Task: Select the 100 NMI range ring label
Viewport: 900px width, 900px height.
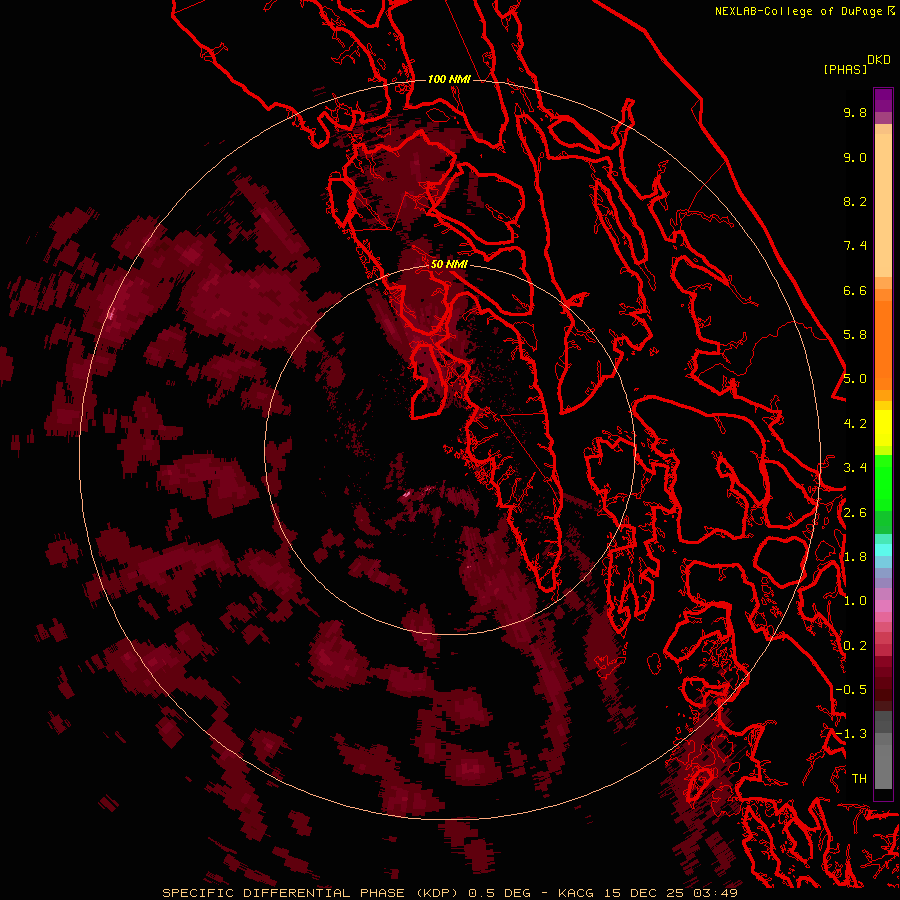Action: pos(449,79)
